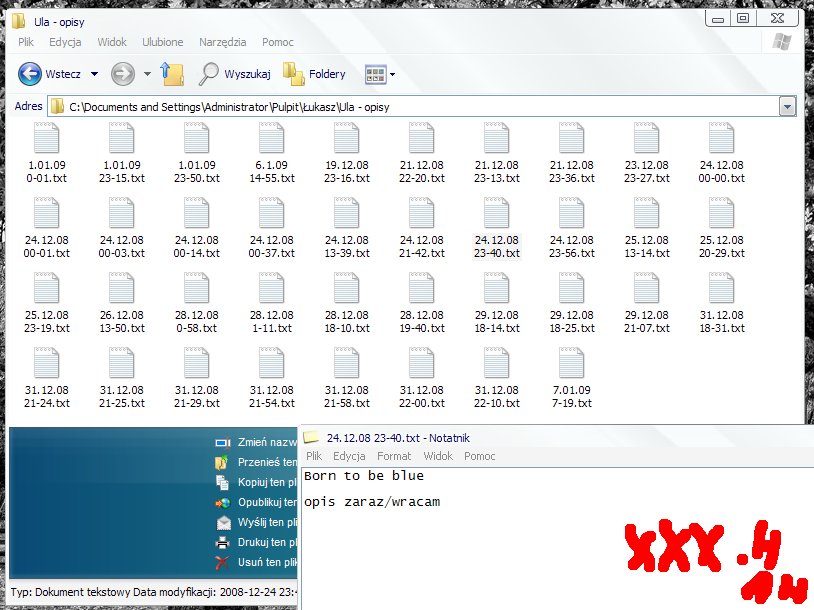Open the address bar dropdown
The width and height of the screenshot is (814, 610).
pyautogui.click(x=787, y=107)
